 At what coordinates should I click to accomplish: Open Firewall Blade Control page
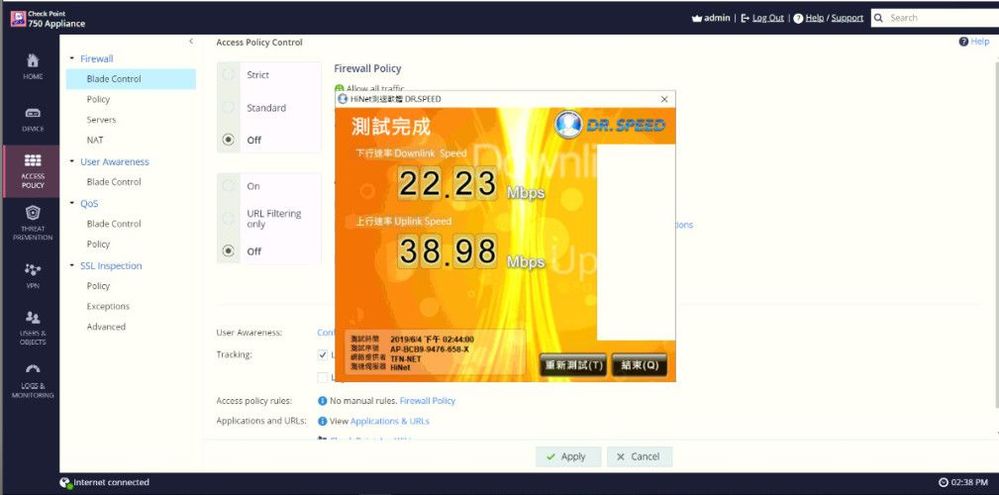click(x=131, y=79)
